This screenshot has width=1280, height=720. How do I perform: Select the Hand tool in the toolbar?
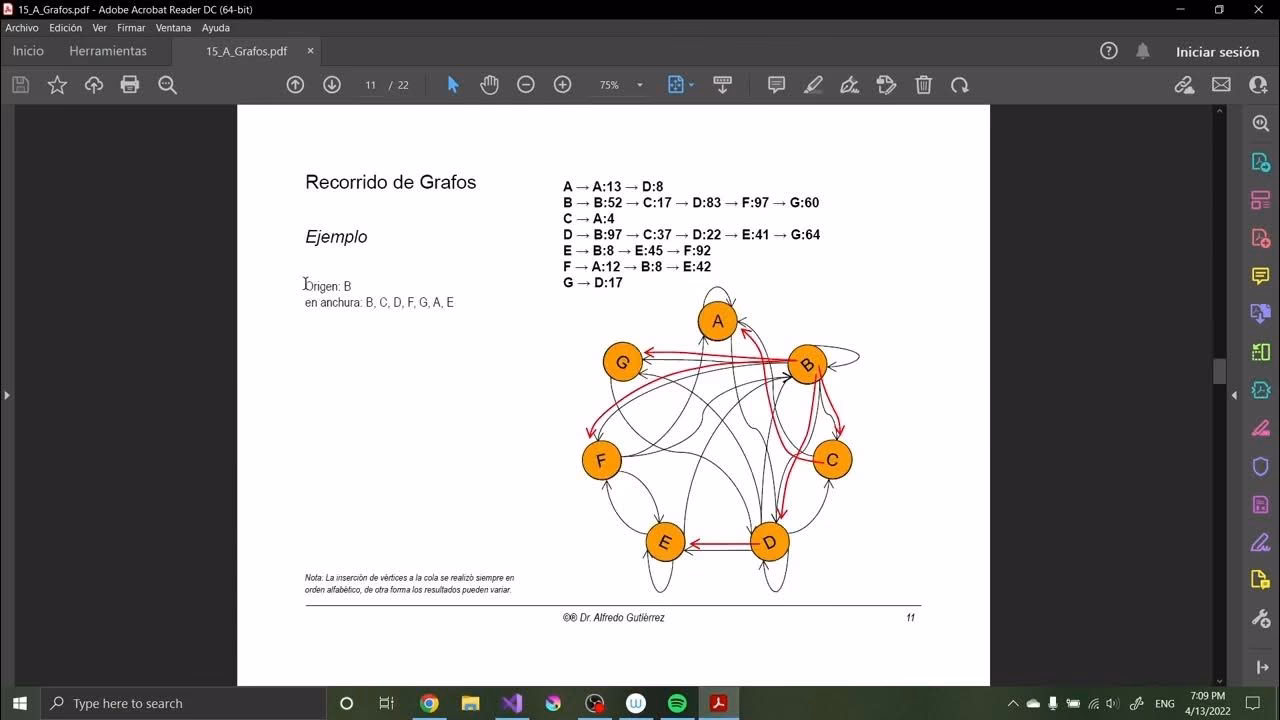(489, 85)
